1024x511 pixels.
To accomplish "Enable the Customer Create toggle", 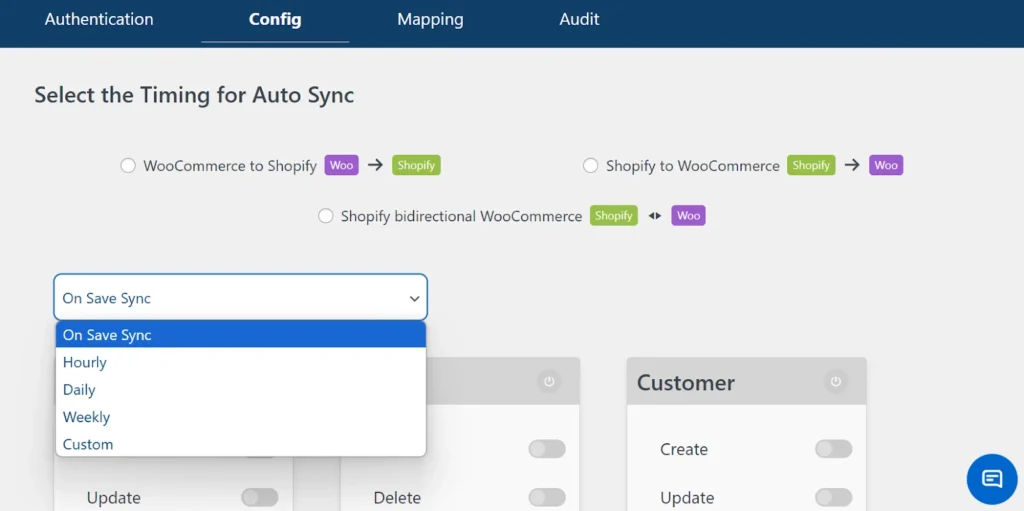I will click(833, 449).
